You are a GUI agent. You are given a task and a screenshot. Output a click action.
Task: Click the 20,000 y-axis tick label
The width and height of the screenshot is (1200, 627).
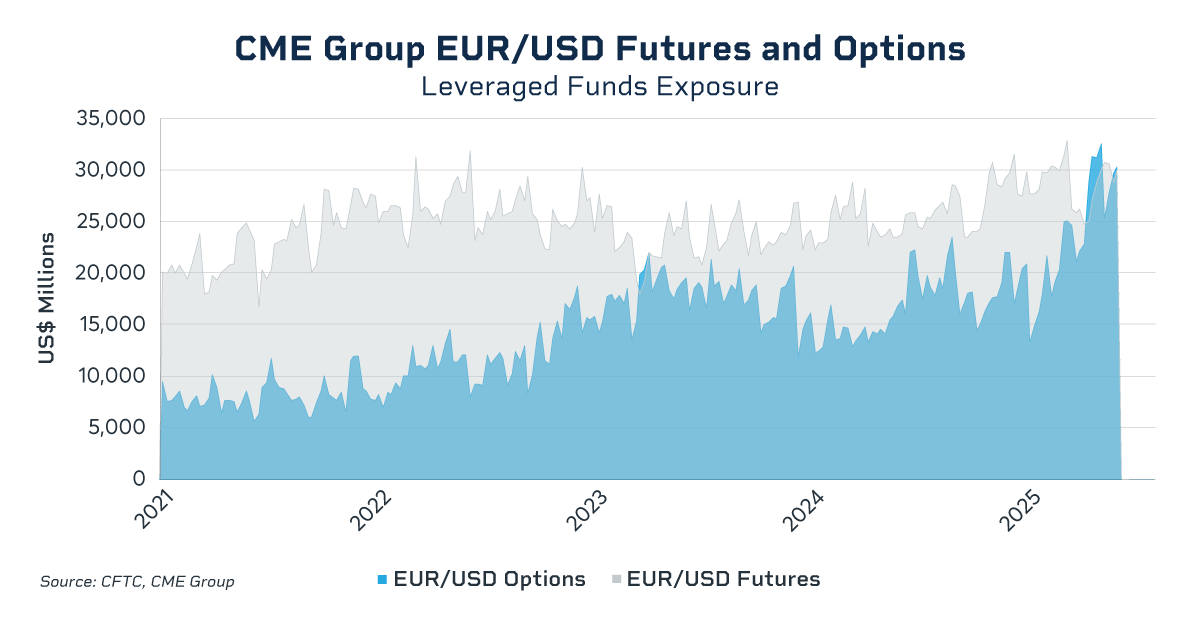coord(111,273)
